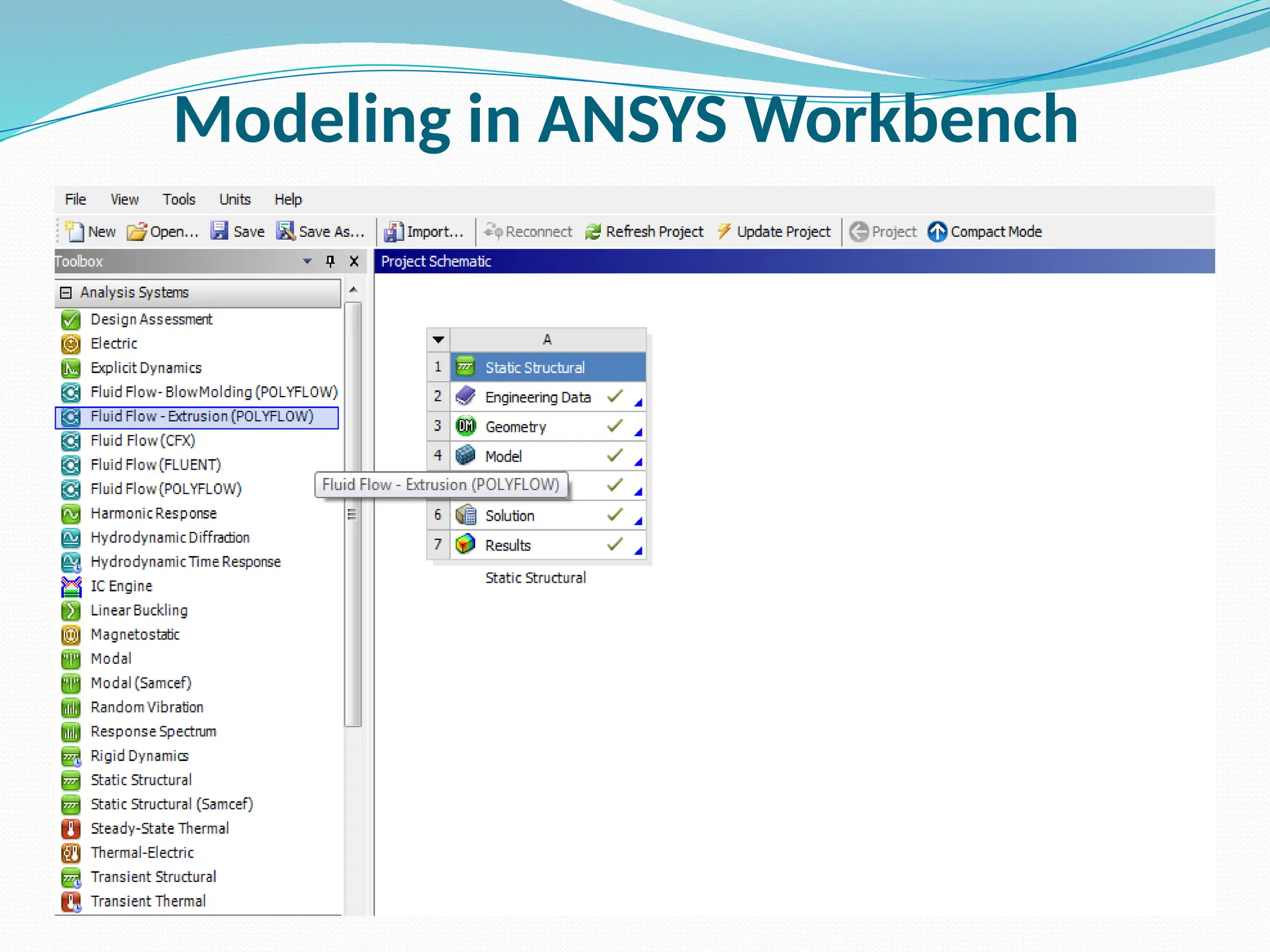The image size is (1270, 952).
Task: Click the Toolbox vertical scrollbar thumb
Action: click(353, 514)
